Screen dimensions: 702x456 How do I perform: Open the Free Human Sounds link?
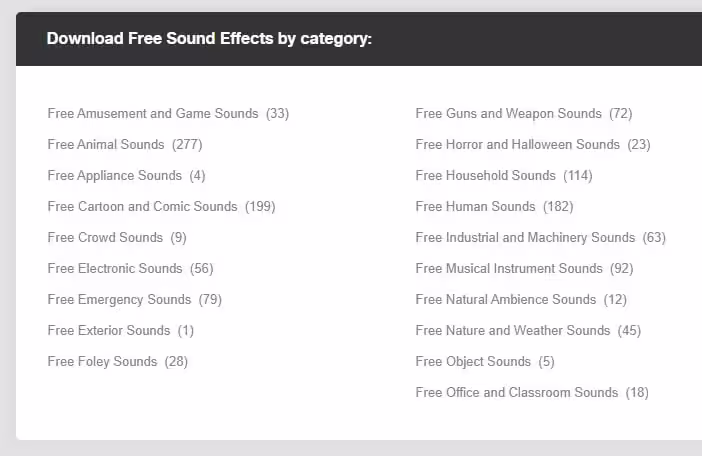tap(476, 207)
